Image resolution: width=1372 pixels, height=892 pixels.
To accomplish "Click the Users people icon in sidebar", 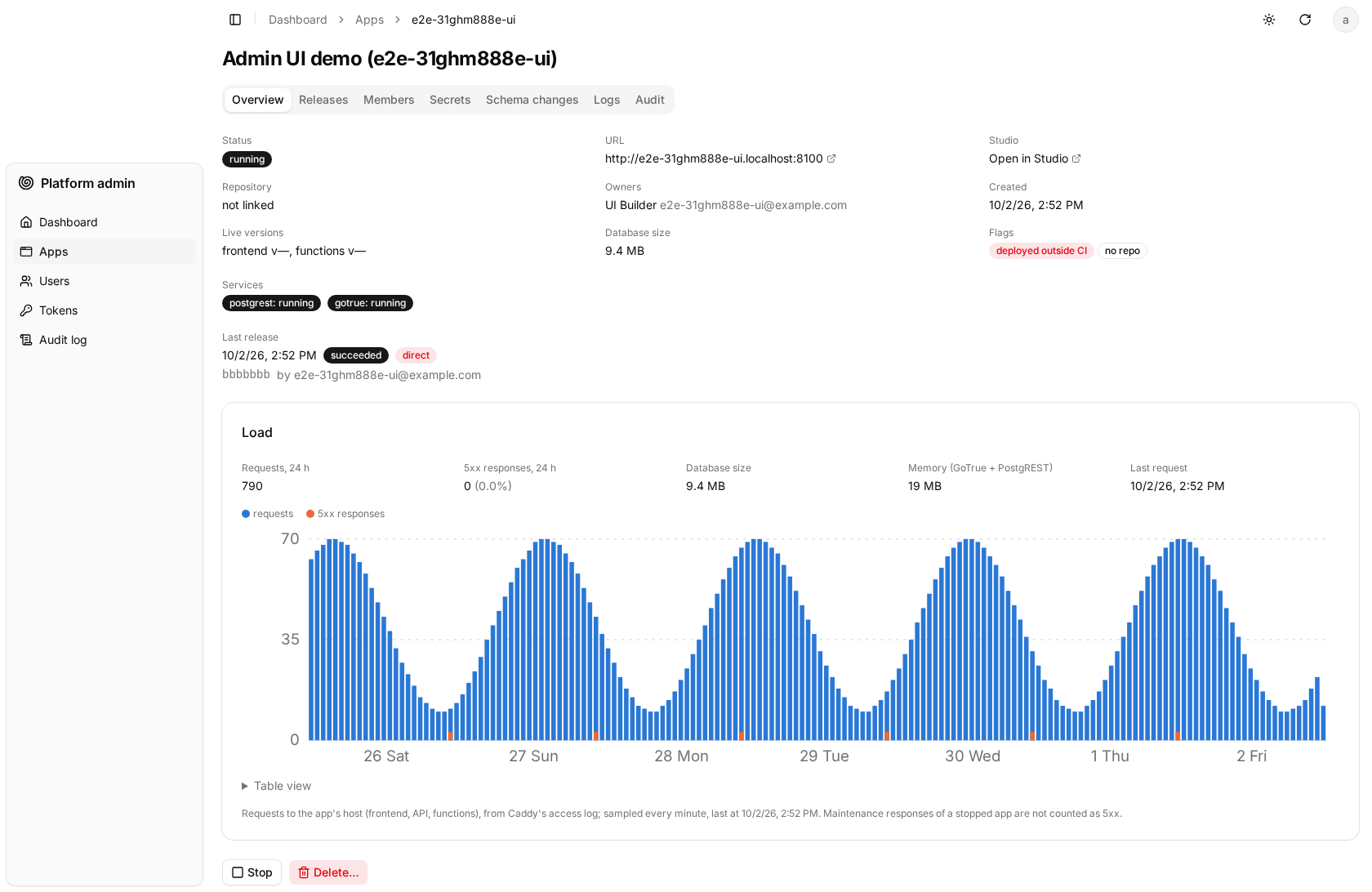I will (26, 281).
